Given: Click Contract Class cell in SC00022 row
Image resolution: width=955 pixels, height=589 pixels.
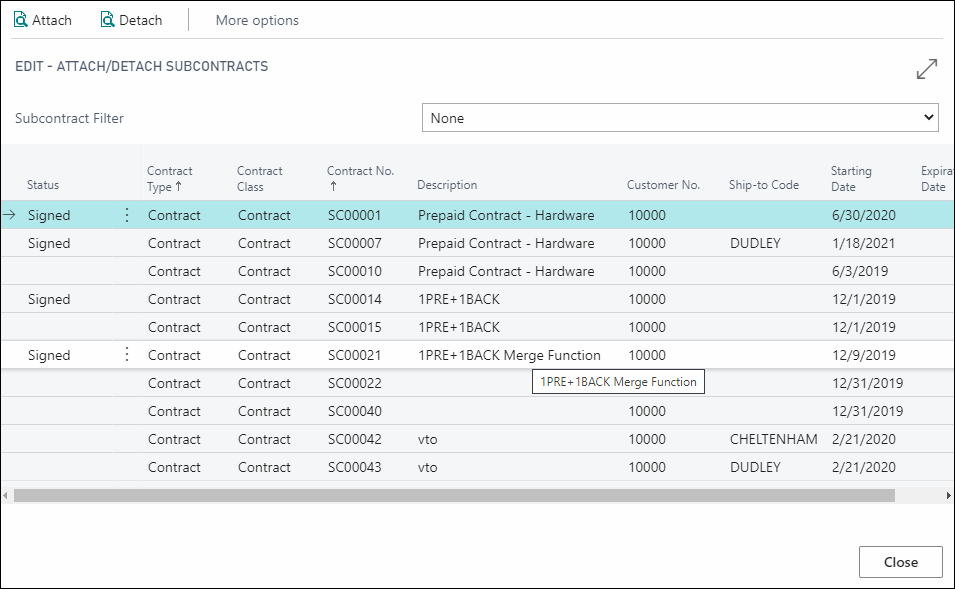Looking at the screenshot, I should pos(264,383).
